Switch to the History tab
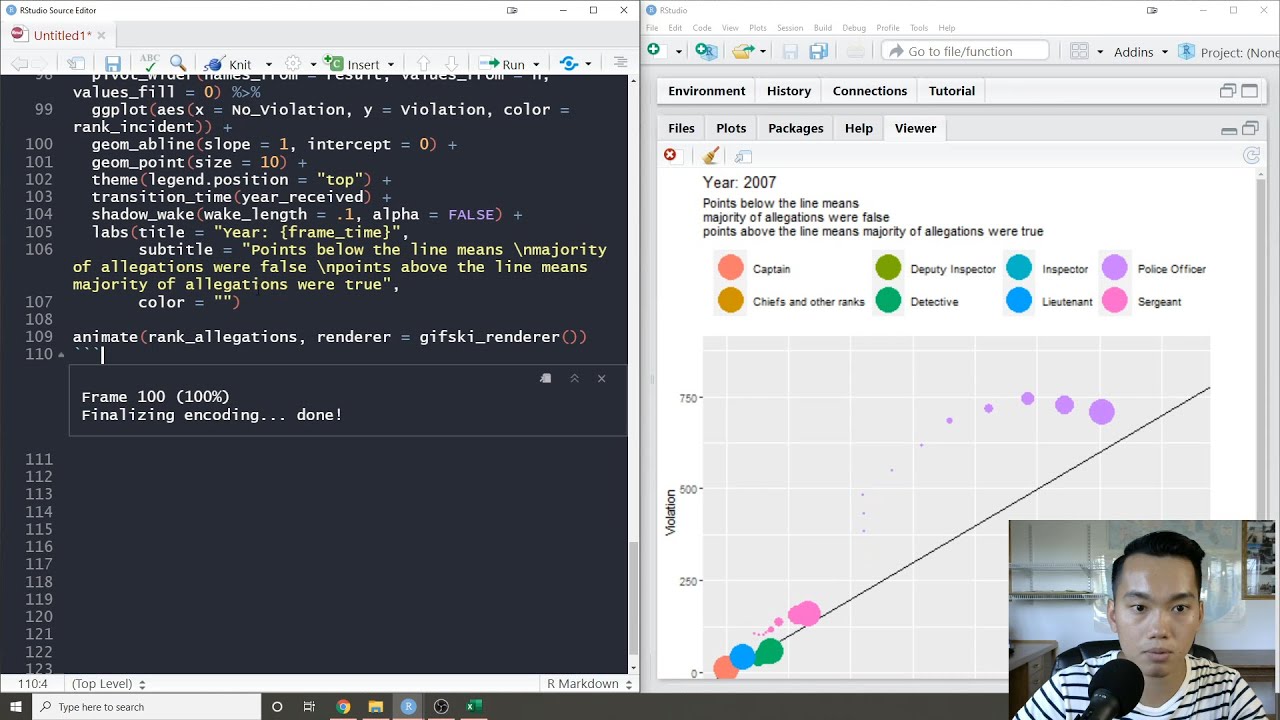Viewport: 1280px width, 720px height. click(789, 91)
